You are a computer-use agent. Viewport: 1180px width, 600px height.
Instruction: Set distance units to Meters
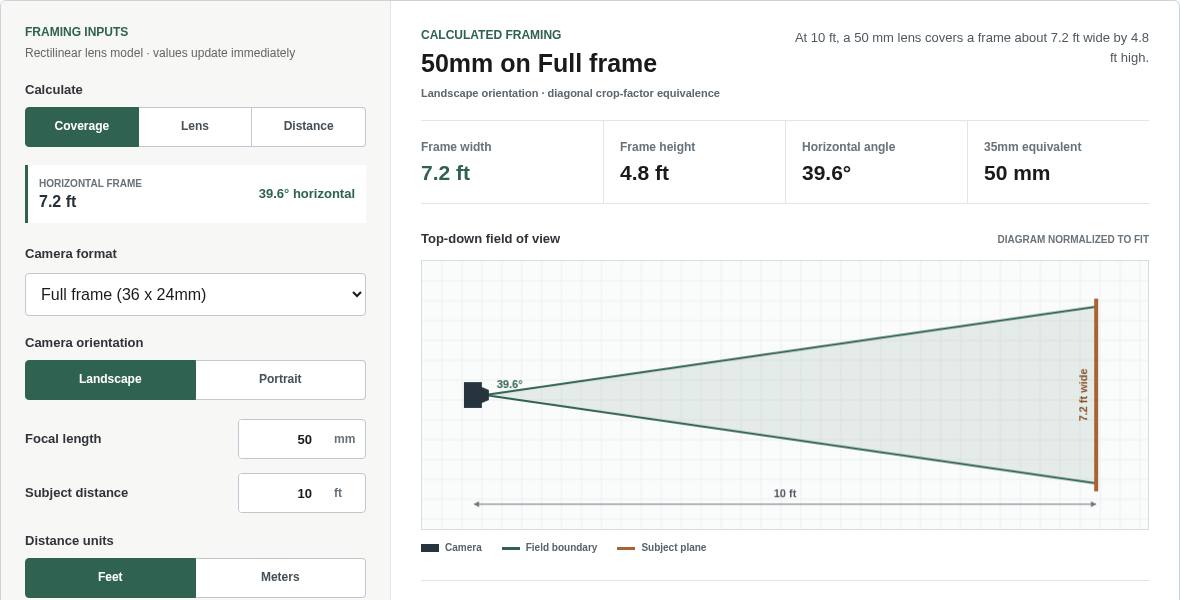[280, 577]
